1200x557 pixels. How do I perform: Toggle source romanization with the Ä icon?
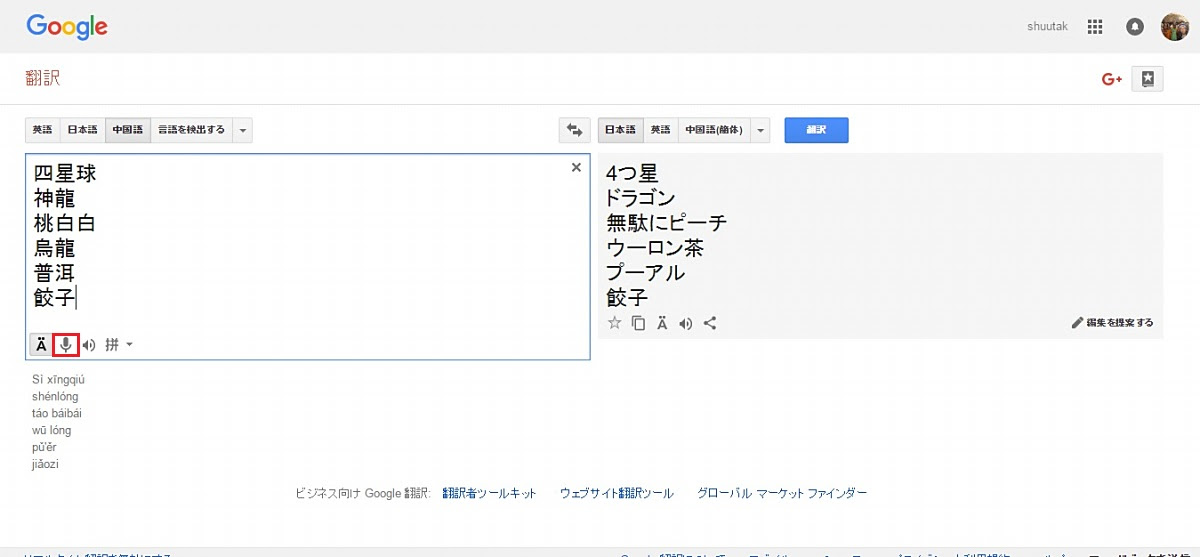41,345
